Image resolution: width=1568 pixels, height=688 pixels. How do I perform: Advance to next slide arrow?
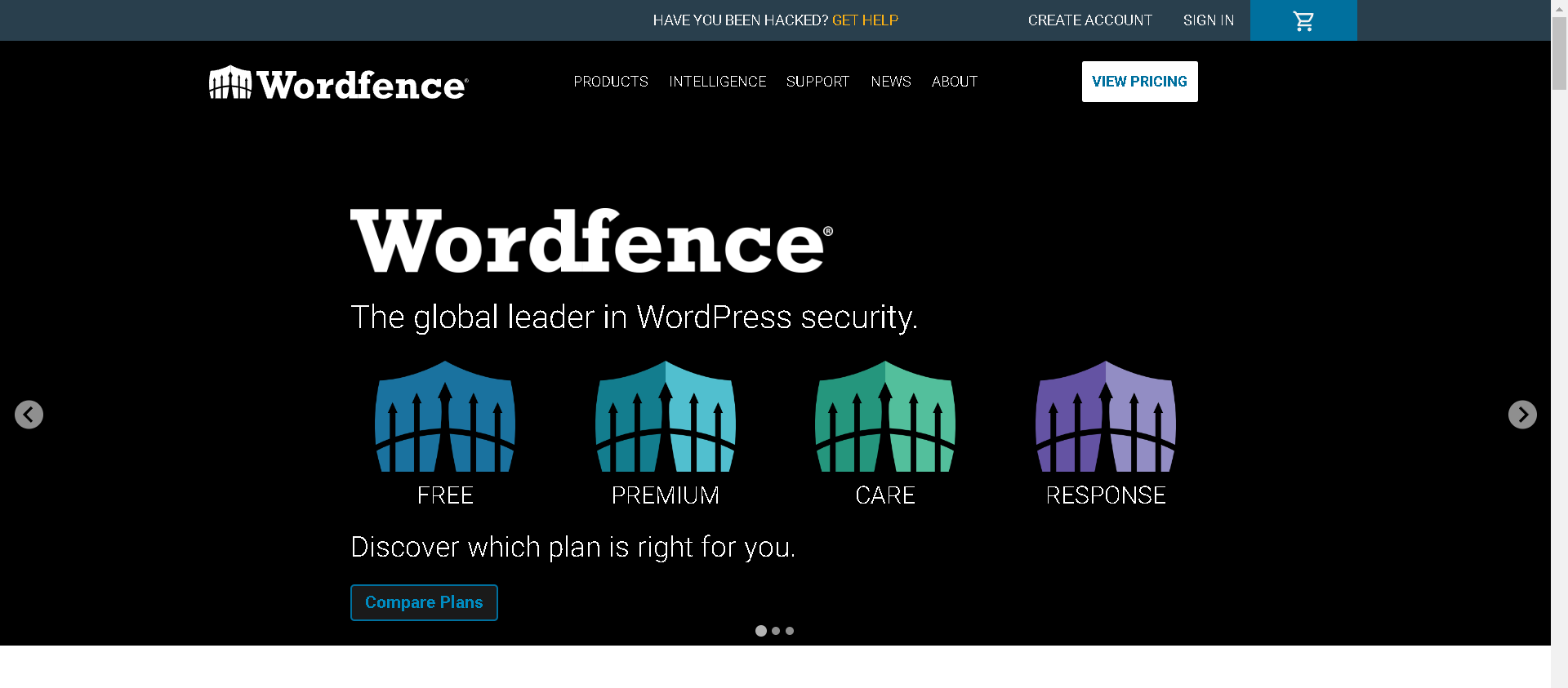(1522, 415)
